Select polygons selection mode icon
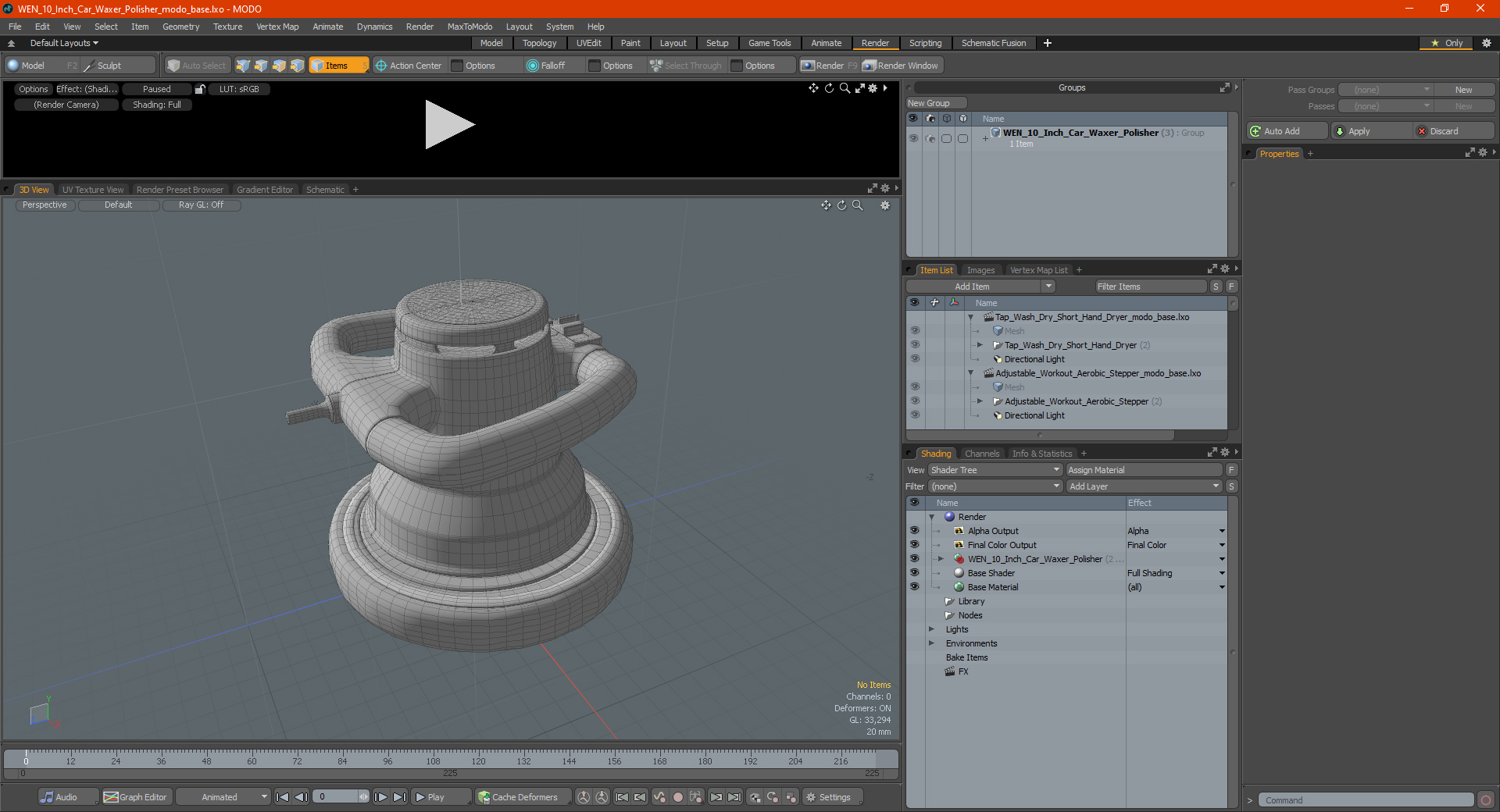The width and height of the screenshot is (1500, 812). (x=279, y=66)
